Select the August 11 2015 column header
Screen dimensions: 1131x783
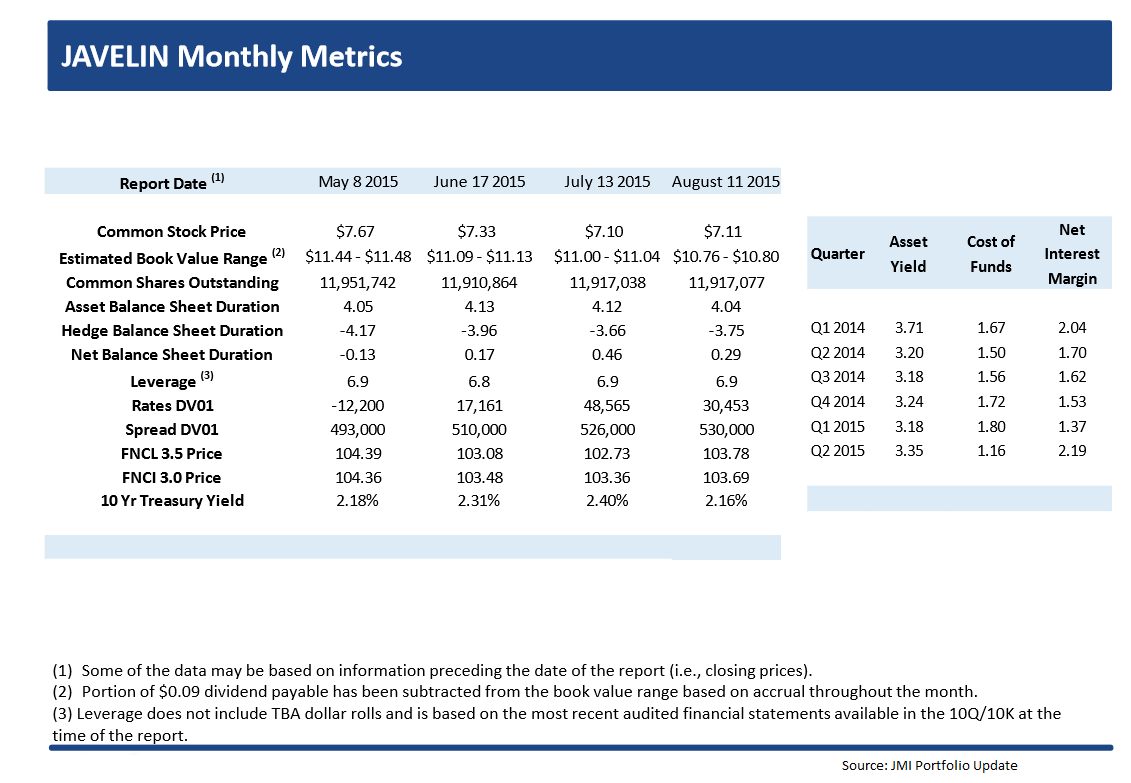pyautogui.click(x=725, y=181)
